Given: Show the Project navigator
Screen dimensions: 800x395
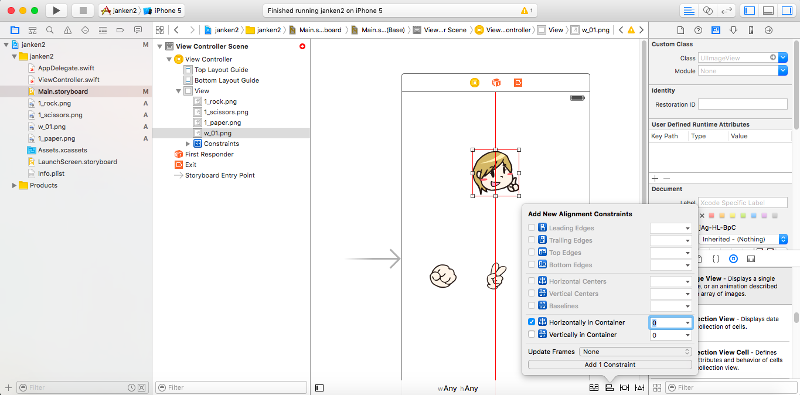Looking at the screenshot, I should tap(15, 30).
